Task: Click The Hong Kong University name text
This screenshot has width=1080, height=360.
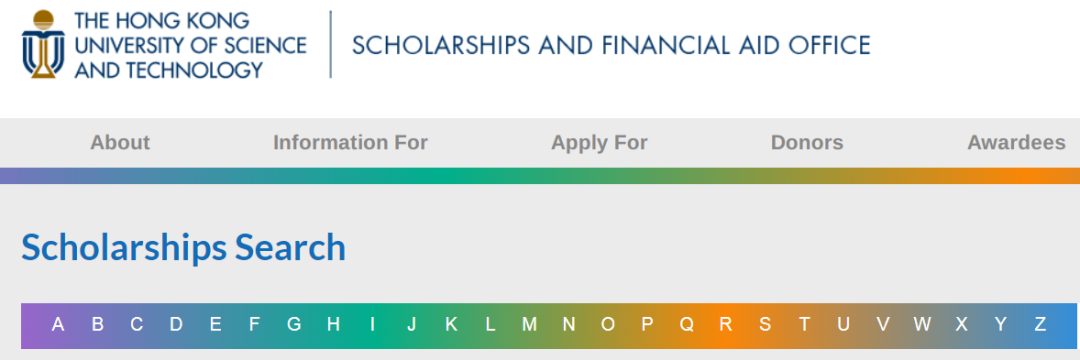Action: 190,45
